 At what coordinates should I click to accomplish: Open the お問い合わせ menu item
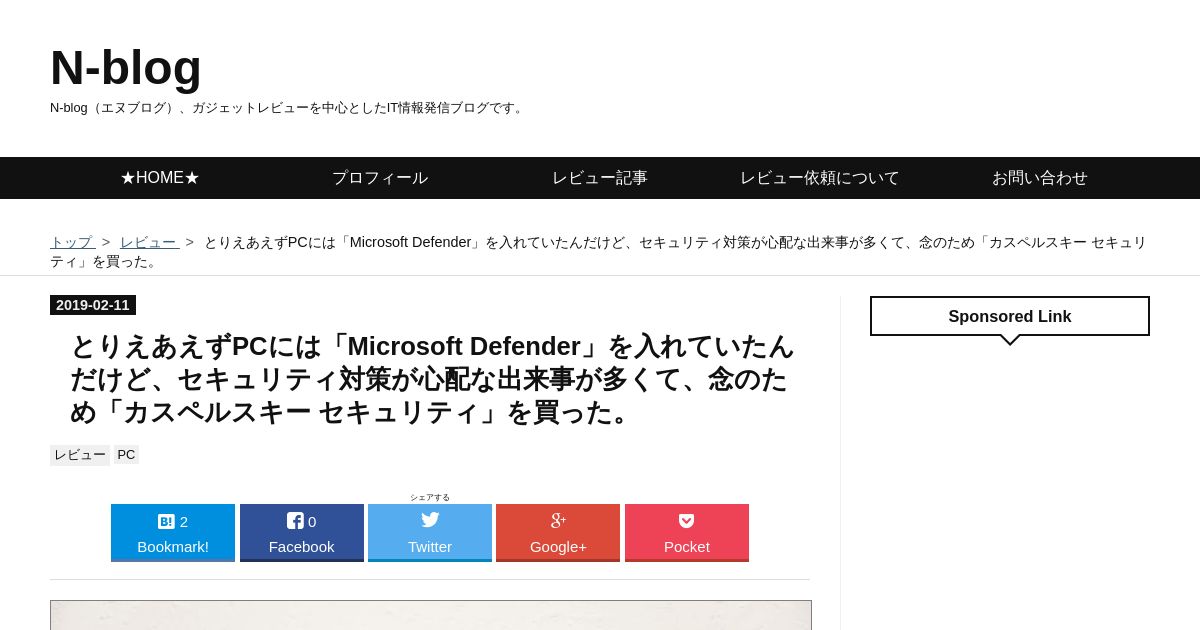(x=1040, y=178)
